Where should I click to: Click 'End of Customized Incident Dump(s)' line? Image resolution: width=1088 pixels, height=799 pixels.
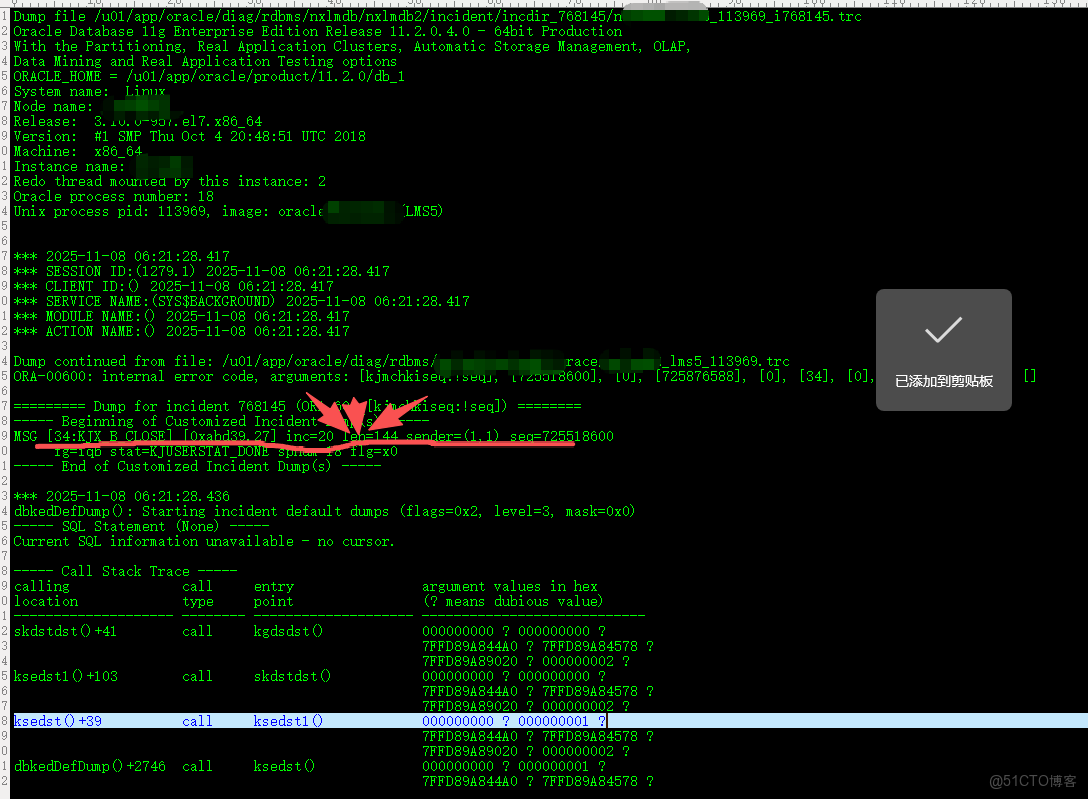tap(197, 467)
